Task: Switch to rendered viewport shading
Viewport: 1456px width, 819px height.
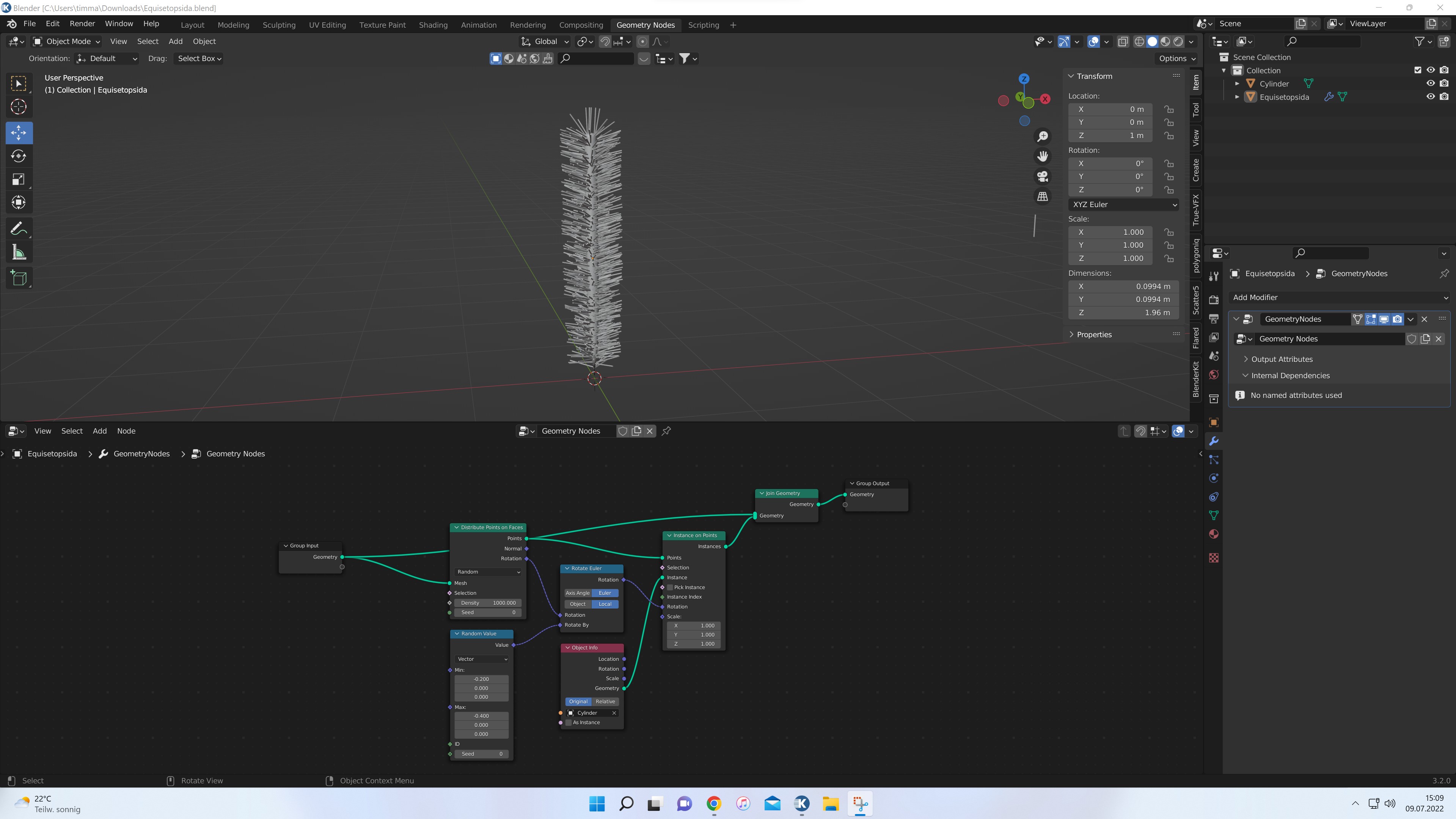Action: (1178, 41)
